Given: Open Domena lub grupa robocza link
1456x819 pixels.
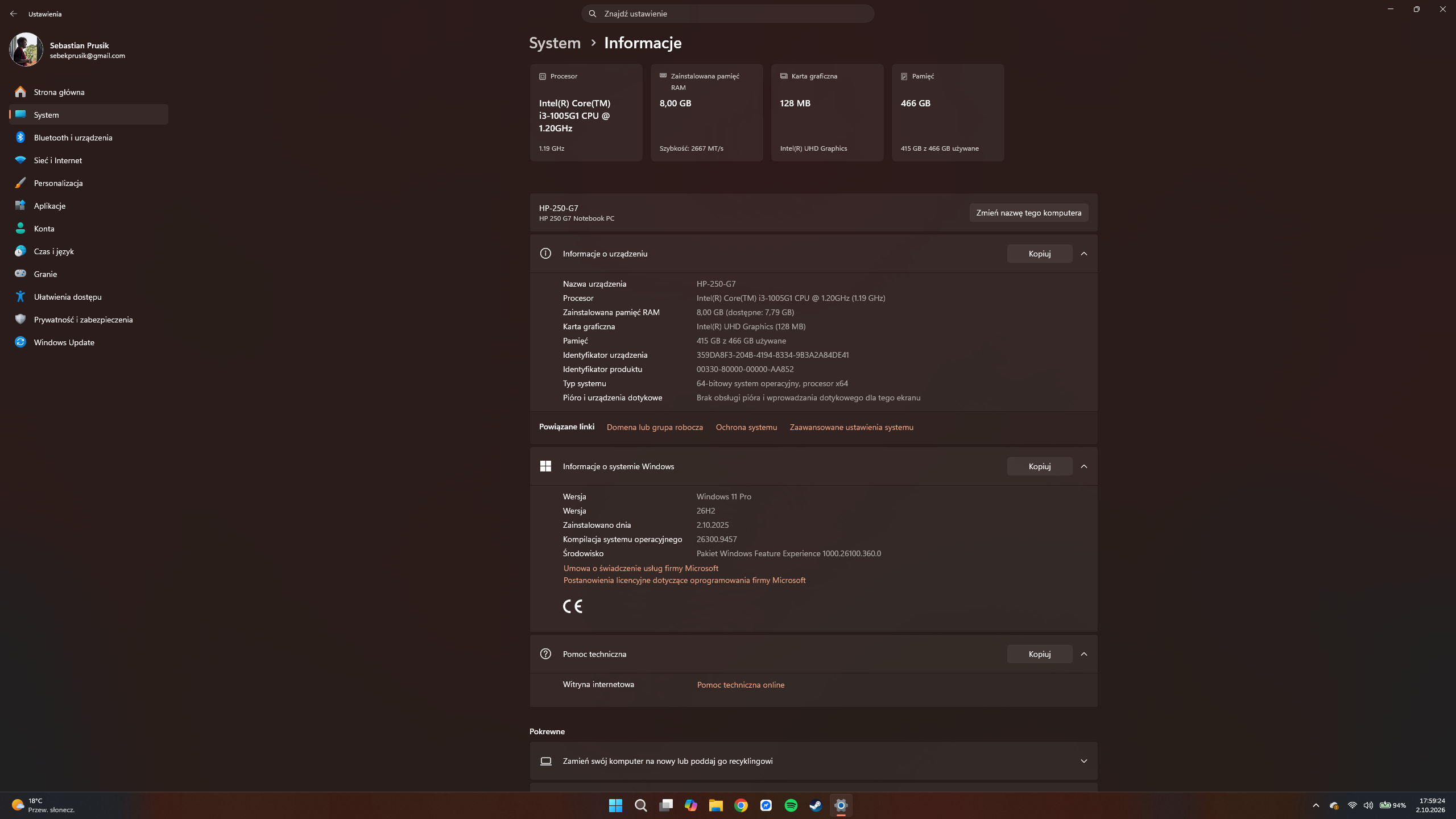Looking at the screenshot, I should coord(655,427).
